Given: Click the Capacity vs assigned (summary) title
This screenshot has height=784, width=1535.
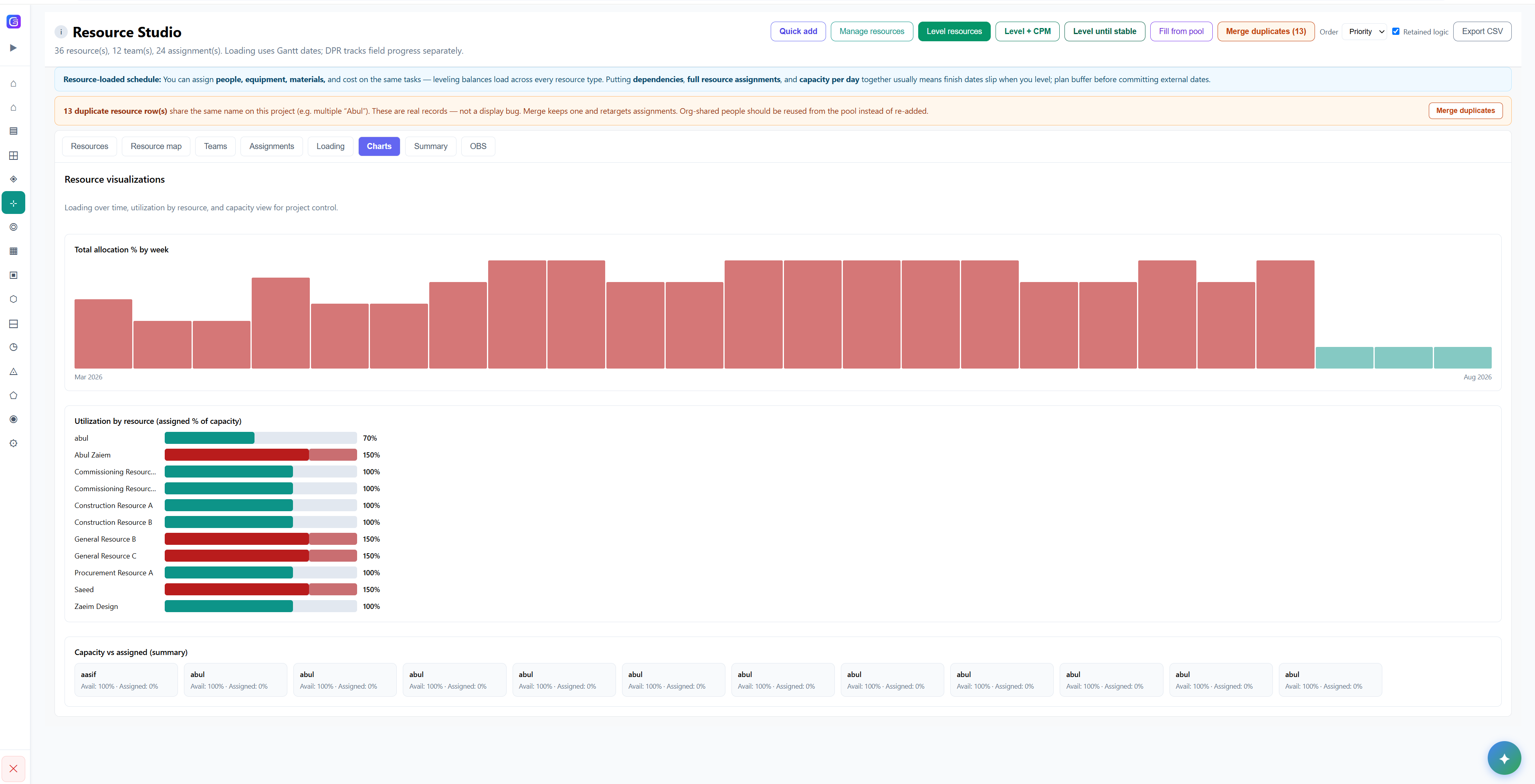Looking at the screenshot, I should point(131,652).
